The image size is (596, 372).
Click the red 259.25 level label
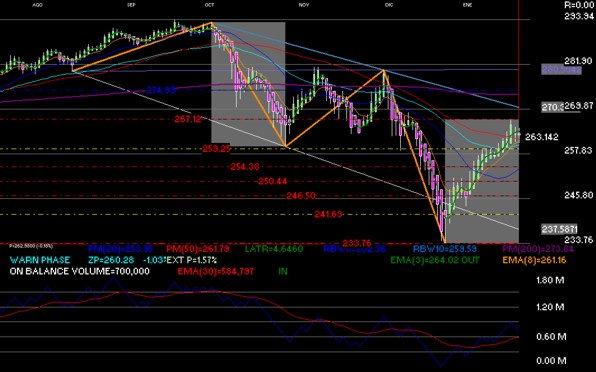(216, 149)
